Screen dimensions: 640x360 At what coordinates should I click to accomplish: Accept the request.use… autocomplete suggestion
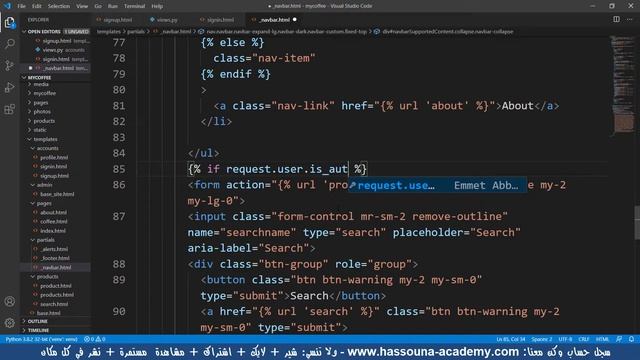point(437,185)
